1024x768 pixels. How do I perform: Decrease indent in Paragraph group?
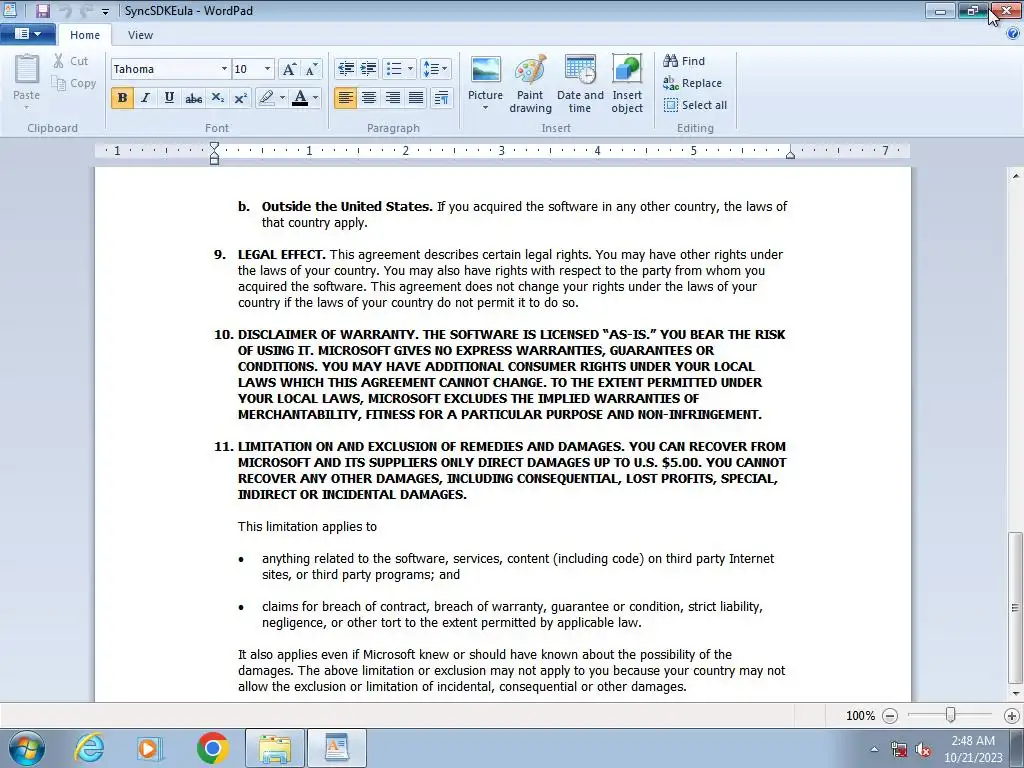click(345, 69)
